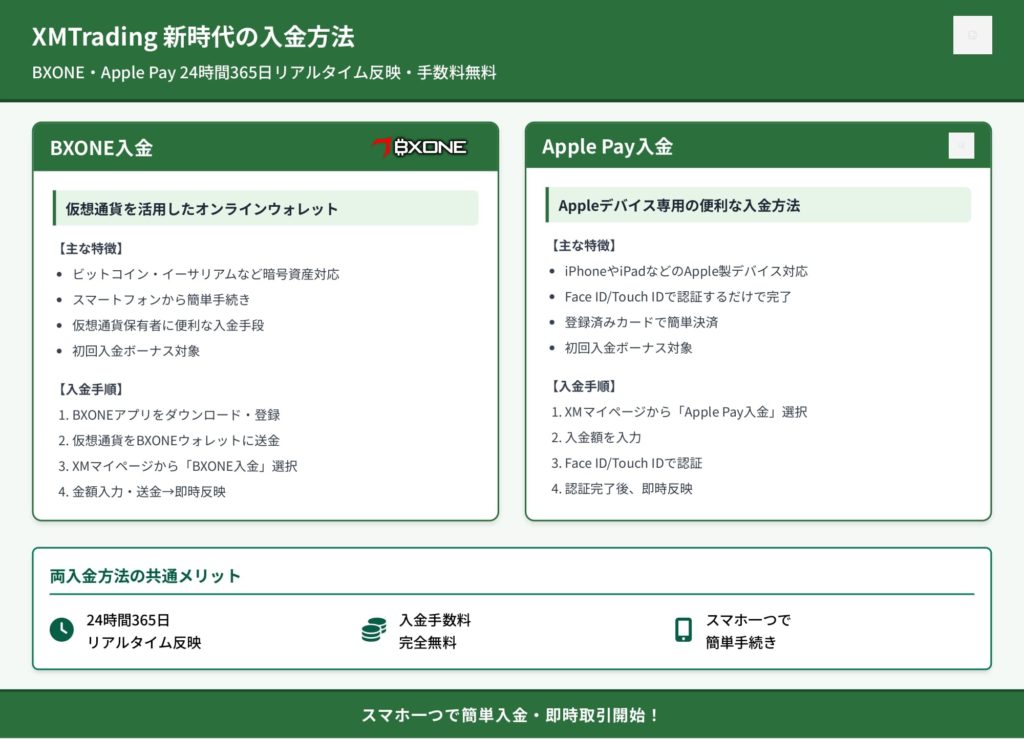
Task: Click the Appleデバイス専用の便利な入金方法 subheading
Action: point(679,205)
